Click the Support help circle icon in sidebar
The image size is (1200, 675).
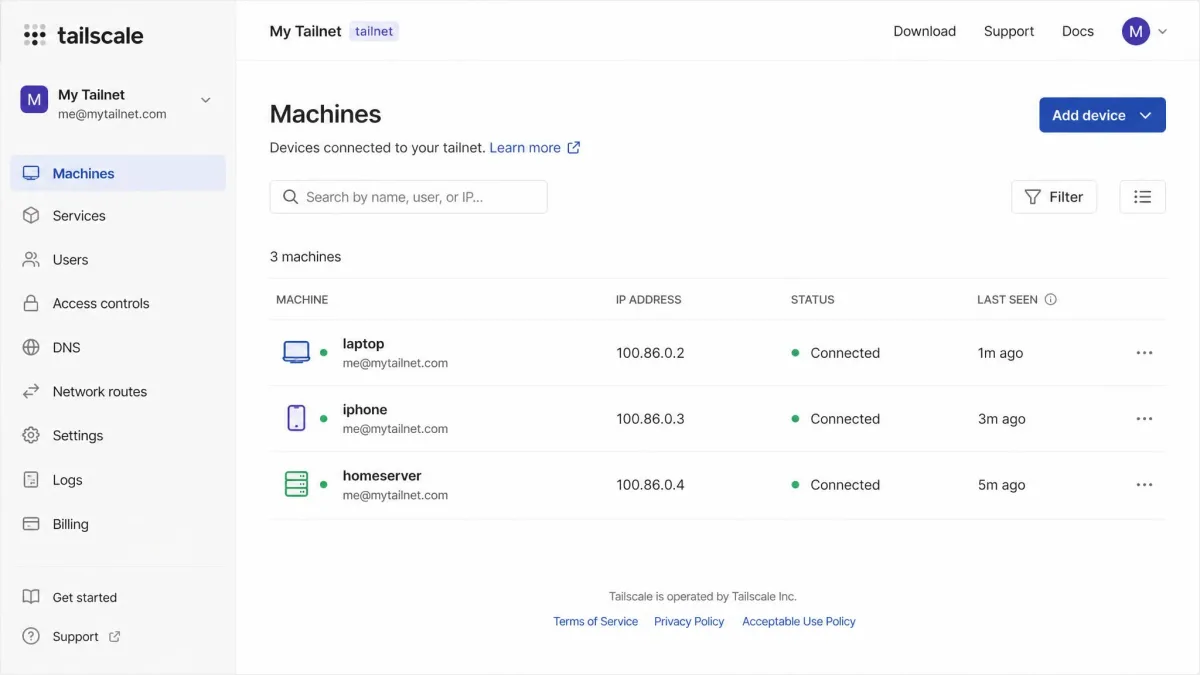tap(31, 636)
